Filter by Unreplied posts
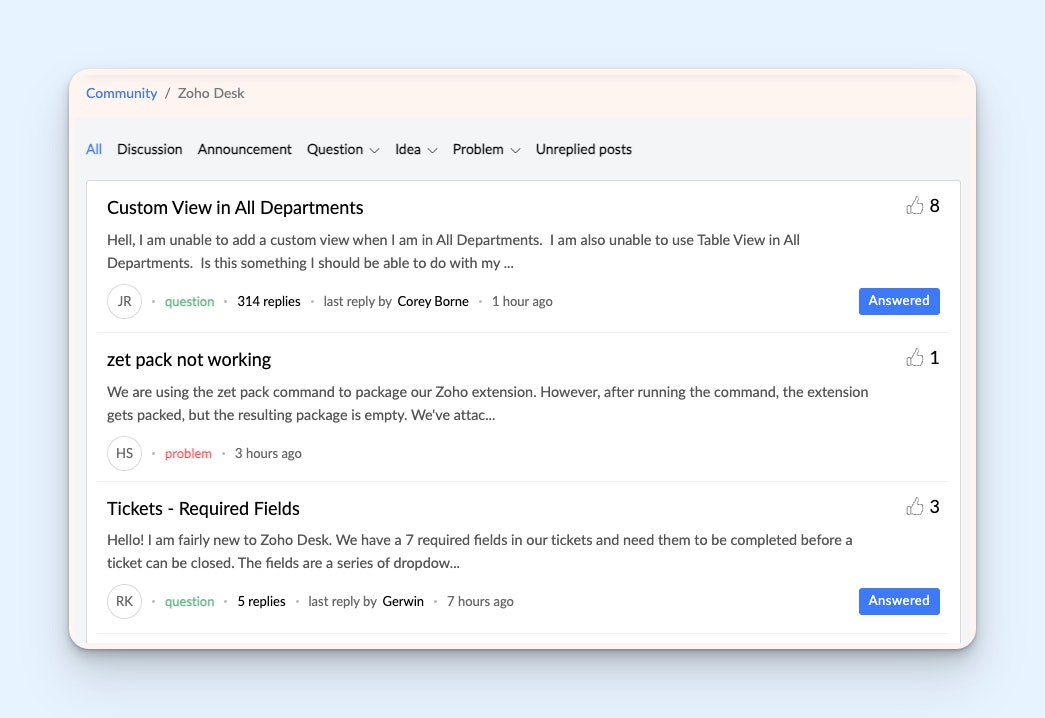The image size is (1045, 718). [x=583, y=150]
